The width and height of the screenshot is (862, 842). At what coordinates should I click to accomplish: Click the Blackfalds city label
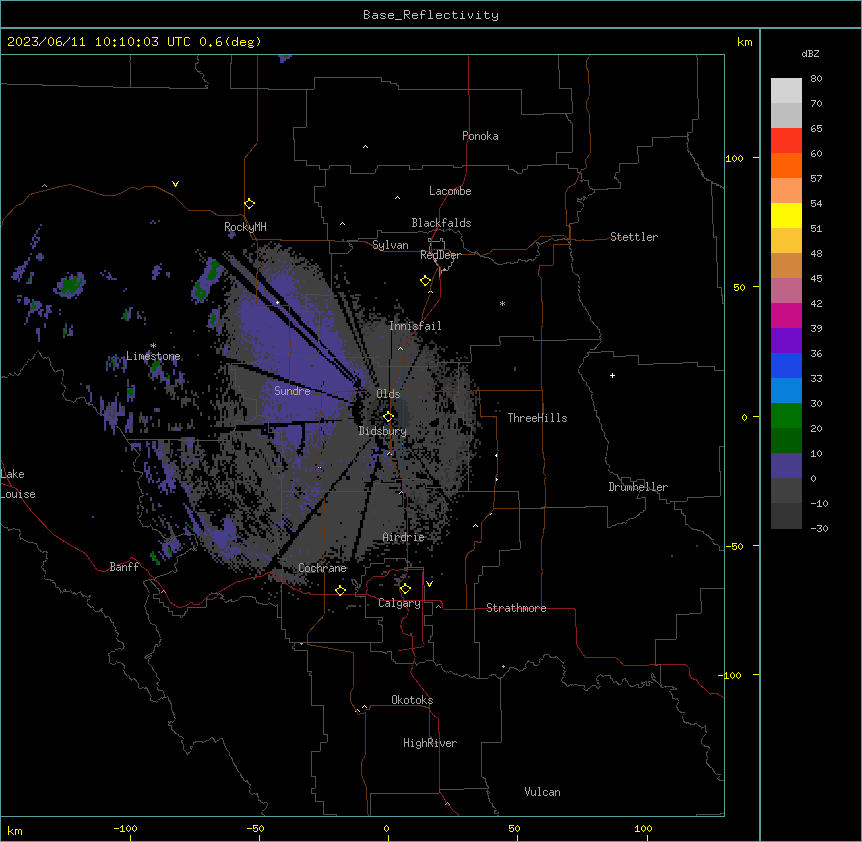coord(441,223)
